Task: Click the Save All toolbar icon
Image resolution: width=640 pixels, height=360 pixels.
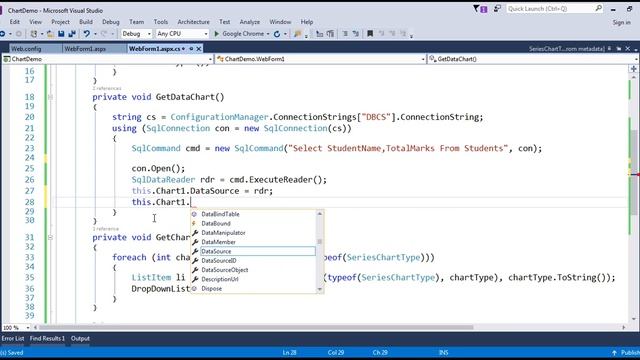Action: tap(72, 34)
